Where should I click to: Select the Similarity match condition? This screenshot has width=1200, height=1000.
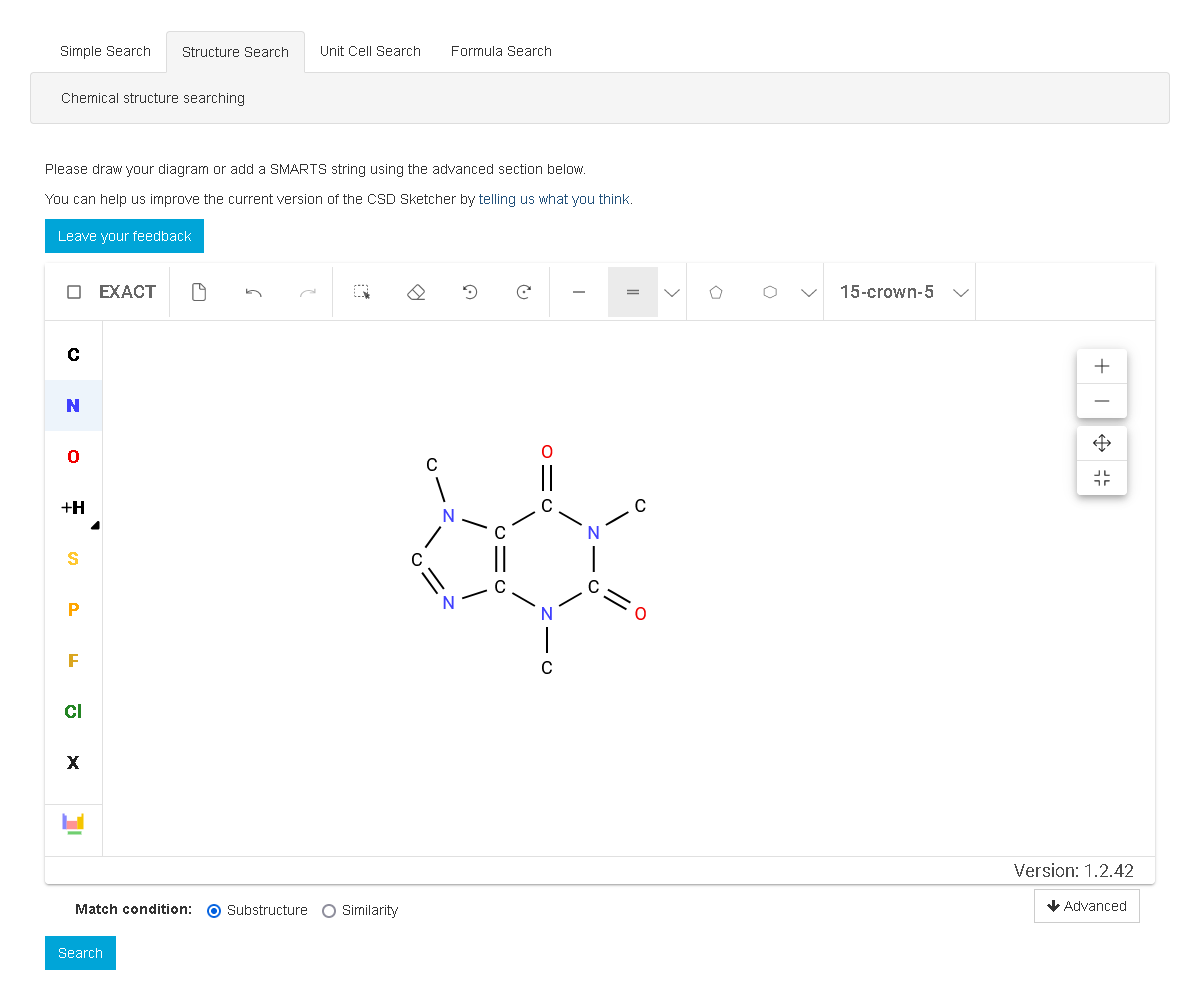pos(329,910)
